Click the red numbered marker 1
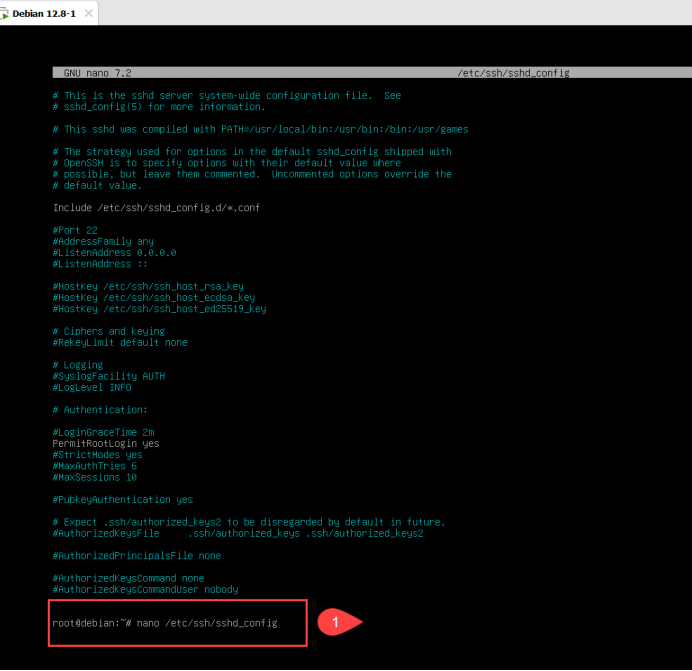692x671 pixels. [335, 622]
